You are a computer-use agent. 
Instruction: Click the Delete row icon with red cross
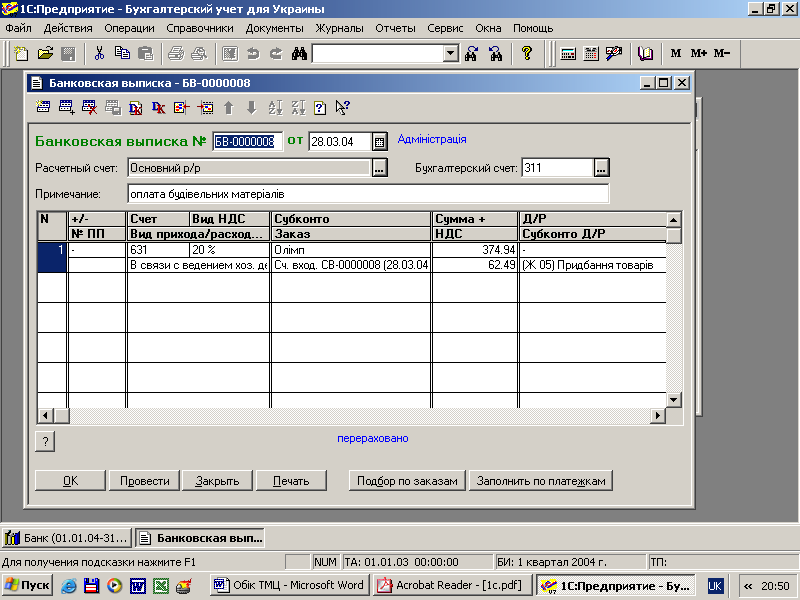tap(89, 108)
